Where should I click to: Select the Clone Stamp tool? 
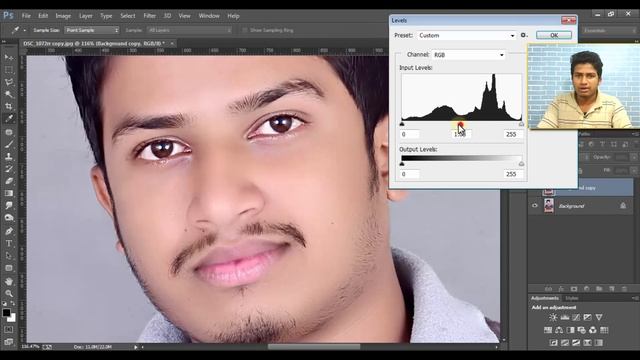coord(9,157)
